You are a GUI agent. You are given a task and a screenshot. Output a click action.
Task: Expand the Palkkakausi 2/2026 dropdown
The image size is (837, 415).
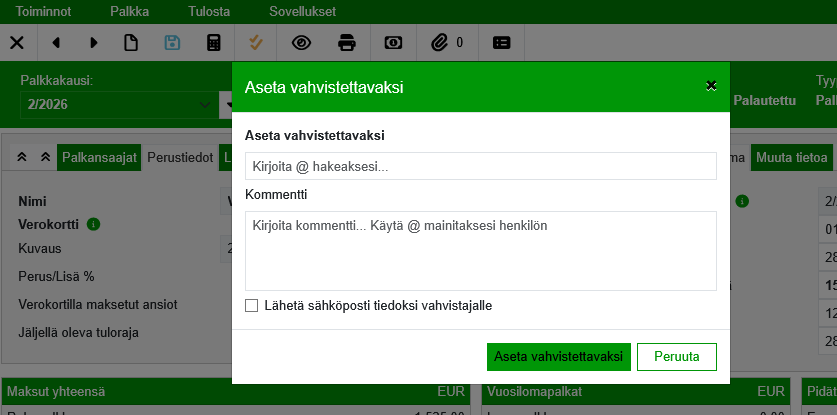point(206,104)
